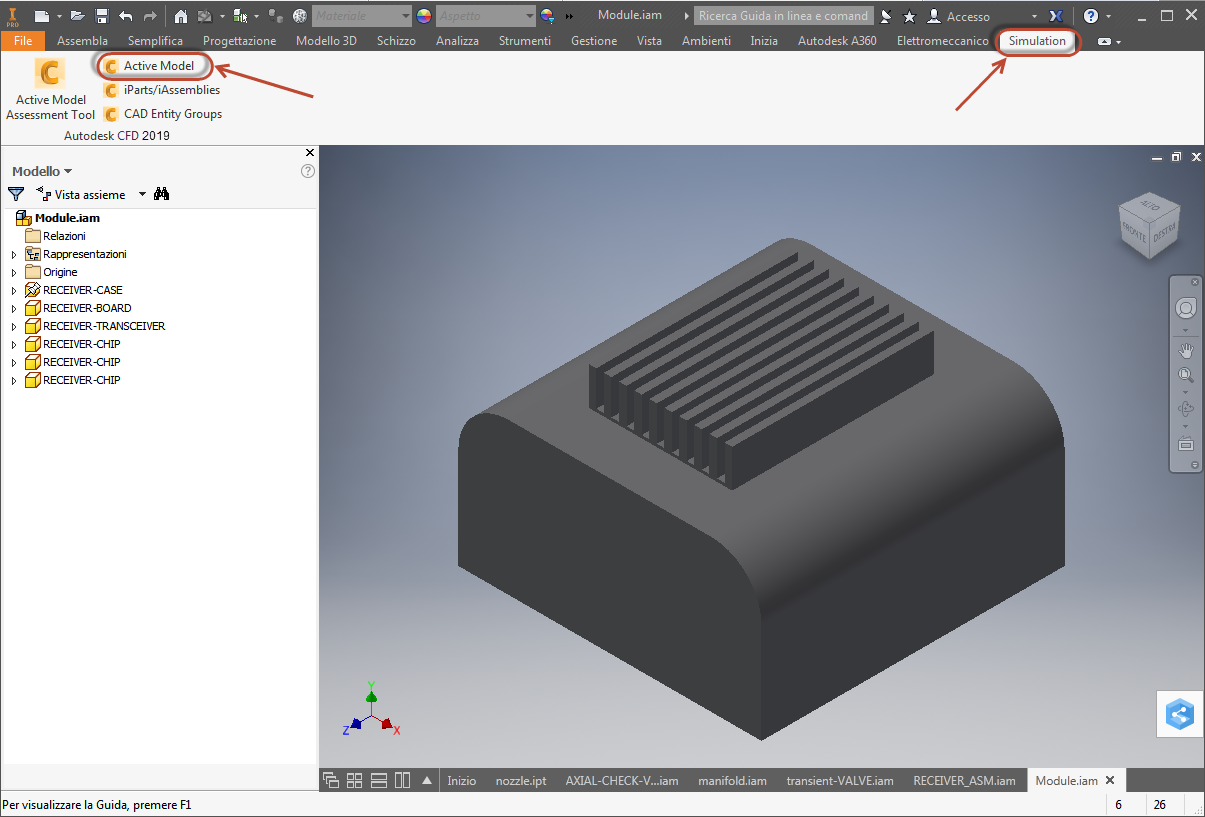Click the New file icon
1205x817 pixels.
coord(41,16)
